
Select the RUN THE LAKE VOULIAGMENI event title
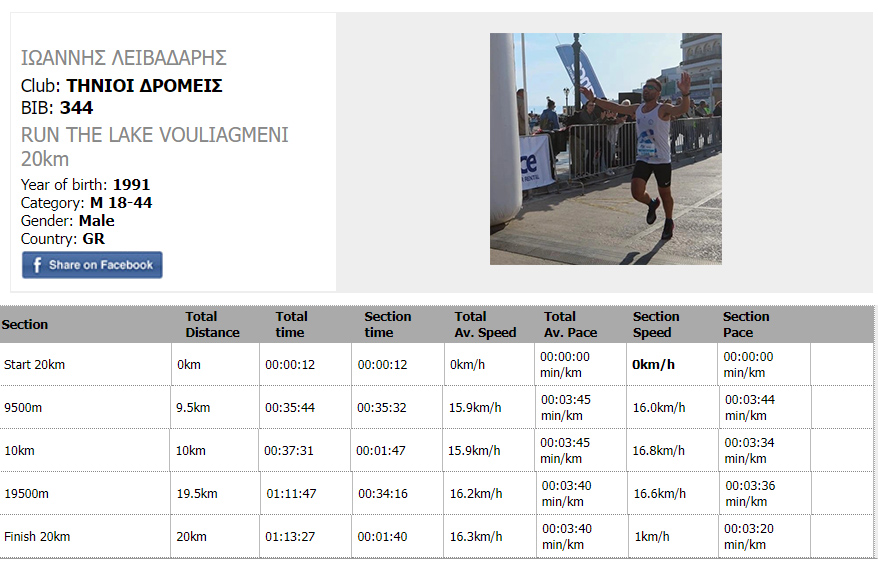(154, 135)
